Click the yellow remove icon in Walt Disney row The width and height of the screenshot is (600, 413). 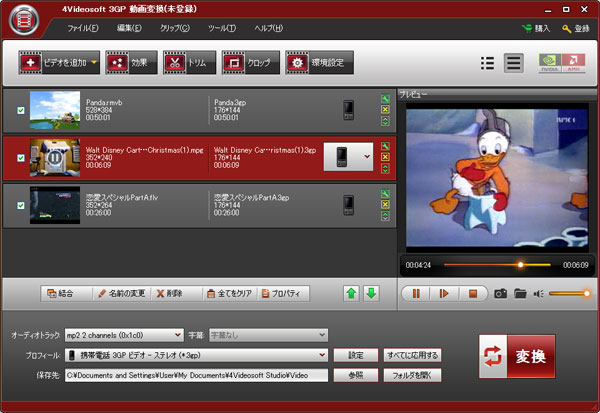pyautogui.click(x=385, y=157)
